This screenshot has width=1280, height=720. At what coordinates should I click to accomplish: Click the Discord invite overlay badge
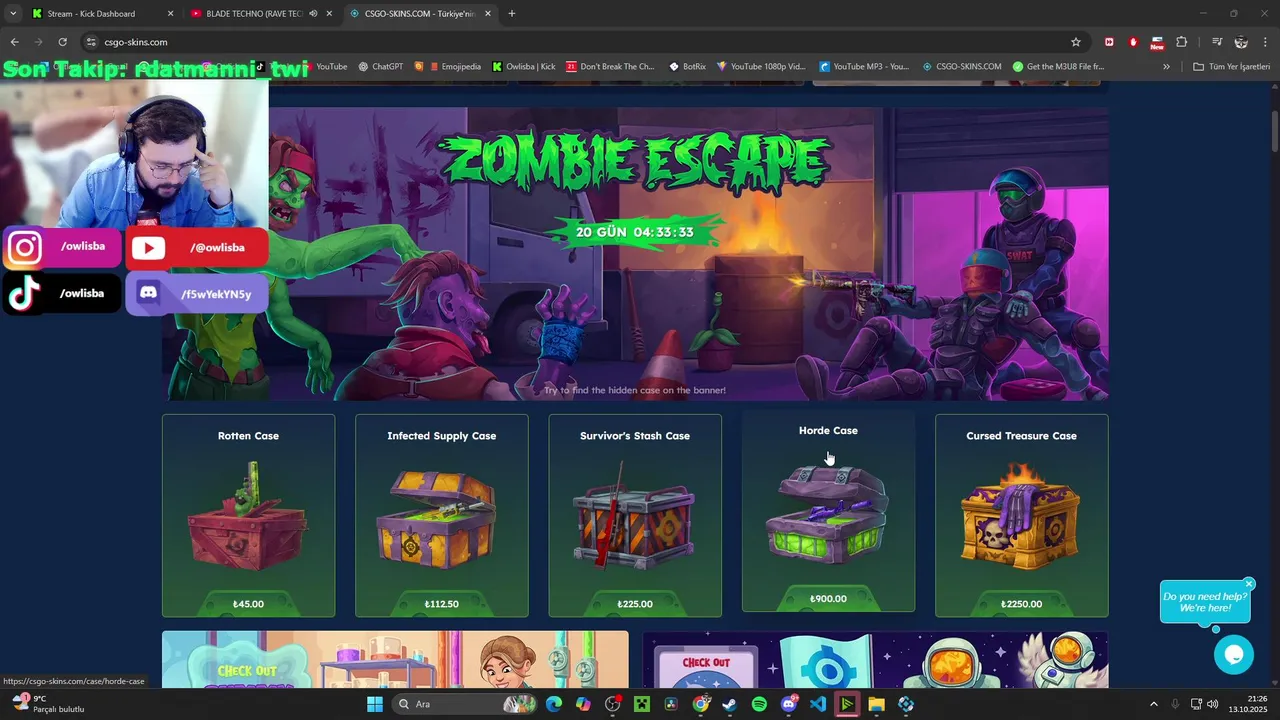(198, 294)
